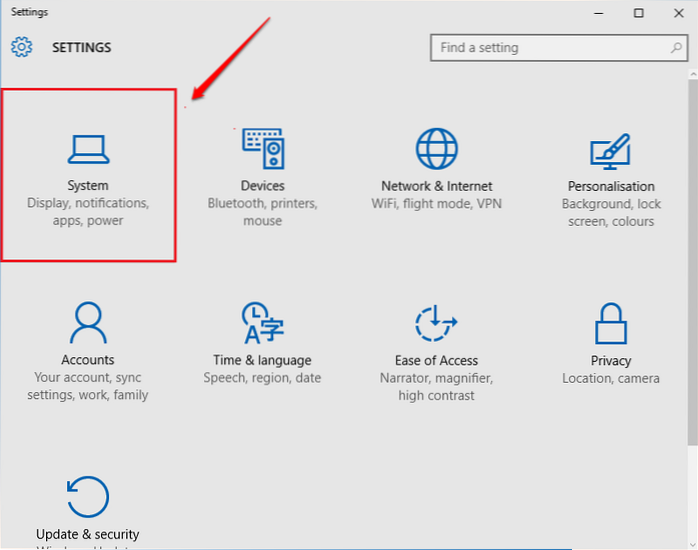Select the Accounts person icon

point(88,322)
